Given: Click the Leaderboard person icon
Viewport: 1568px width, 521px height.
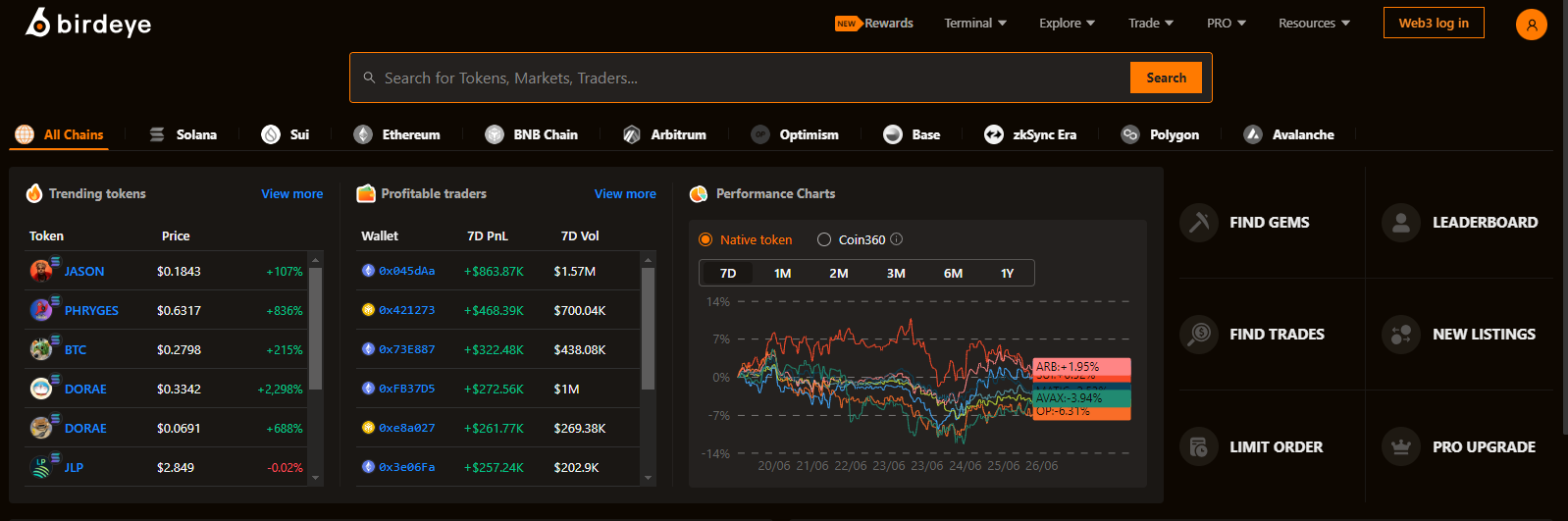Looking at the screenshot, I should tap(1401, 223).
